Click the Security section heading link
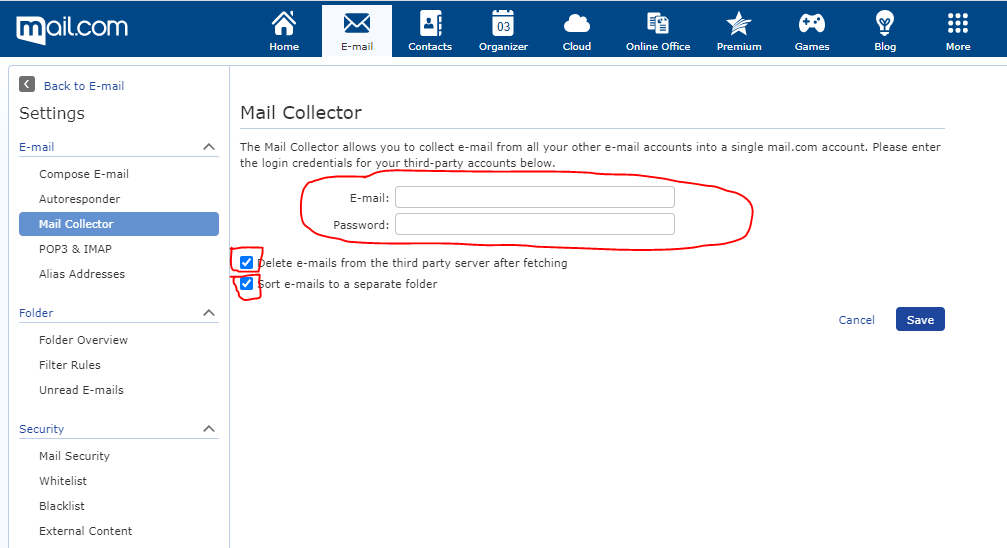Image resolution: width=1007 pixels, height=548 pixels. pos(41,429)
